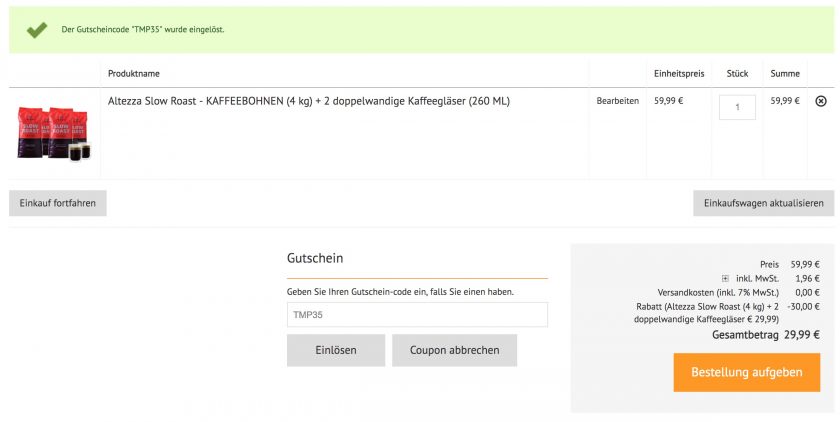Select the Stück column header

pos(737,73)
